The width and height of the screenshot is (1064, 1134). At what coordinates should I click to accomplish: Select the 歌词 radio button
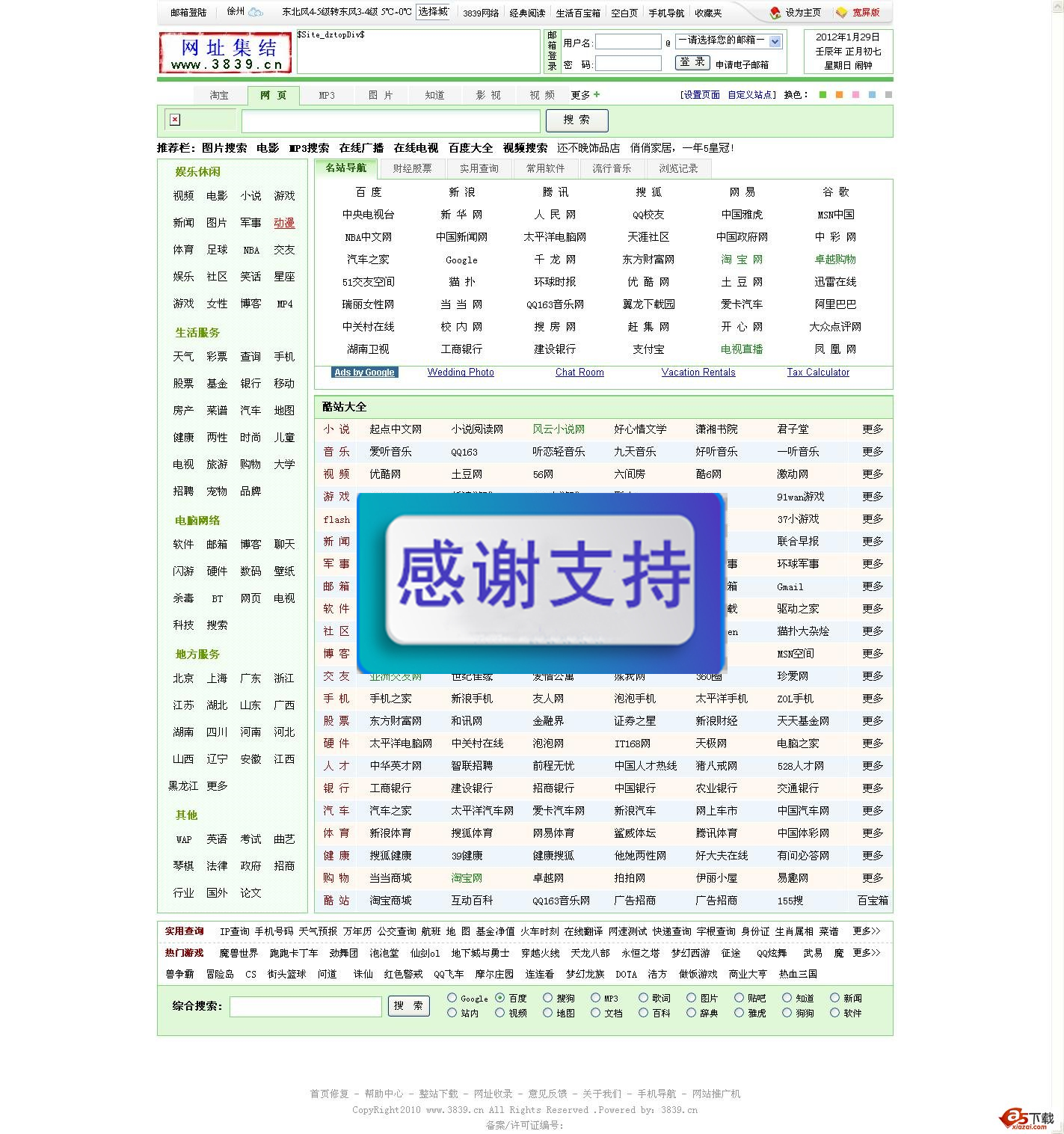[x=644, y=998]
